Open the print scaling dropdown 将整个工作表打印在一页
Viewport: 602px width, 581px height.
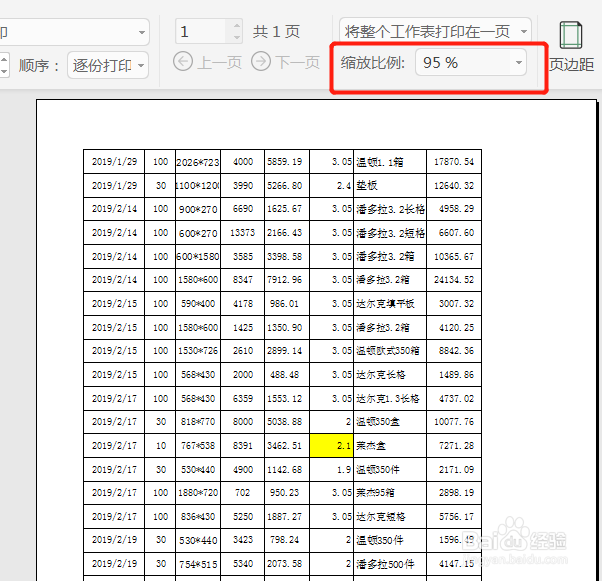pyautogui.click(x=435, y=31)
